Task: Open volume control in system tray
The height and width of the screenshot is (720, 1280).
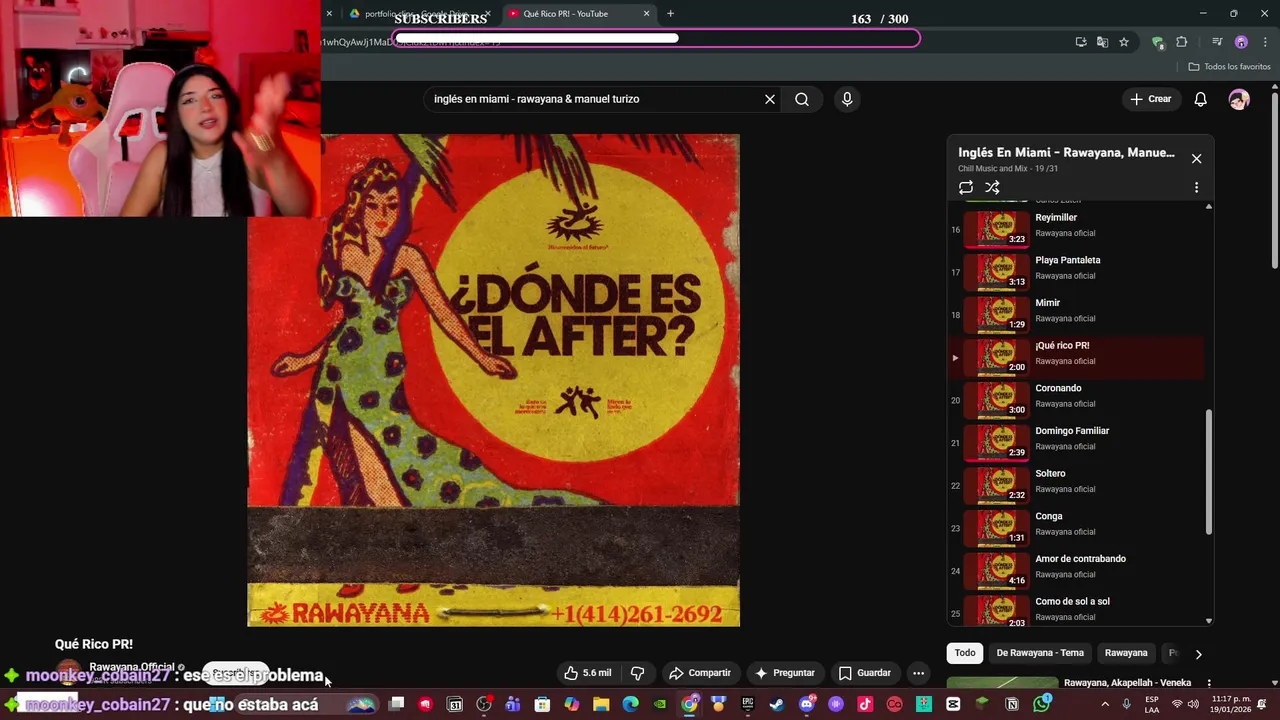Action: pyautogui.click(x=1192, y=704)
